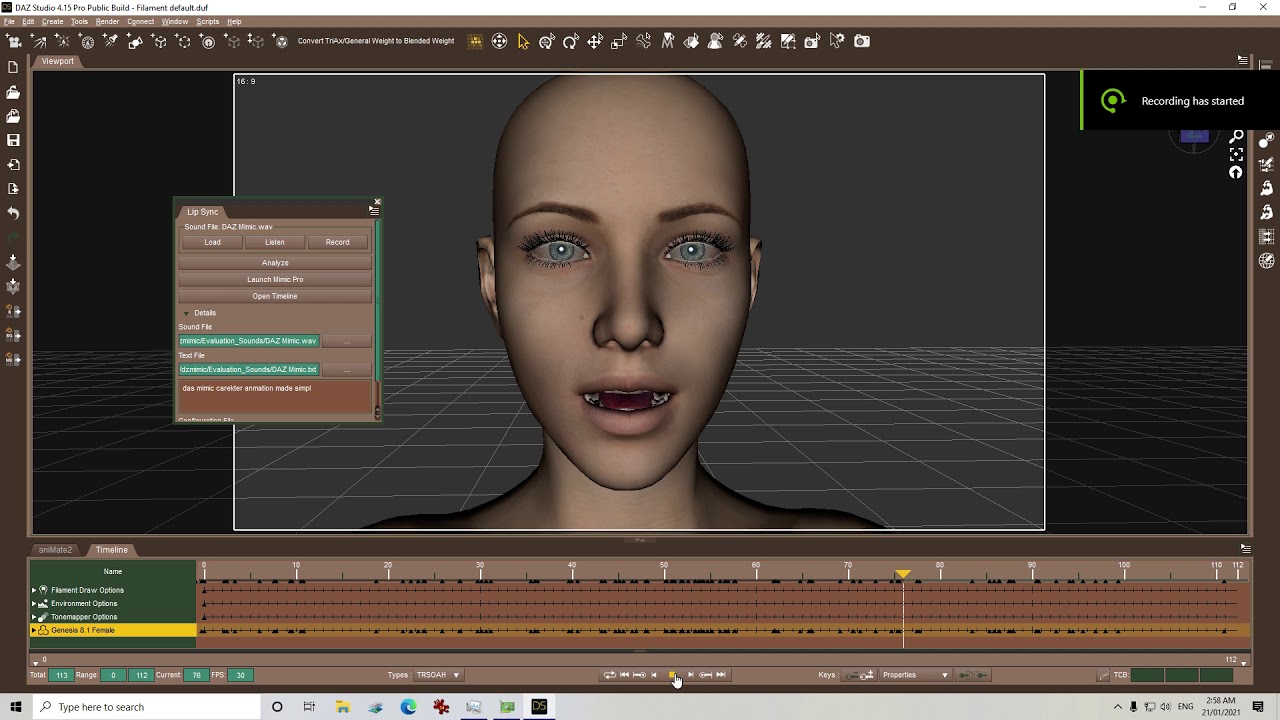Image resolution: width=1280 pixels, height=720 pixels.
Task: Stop playback with the yellow stop button
Action: tap(672, 675)
